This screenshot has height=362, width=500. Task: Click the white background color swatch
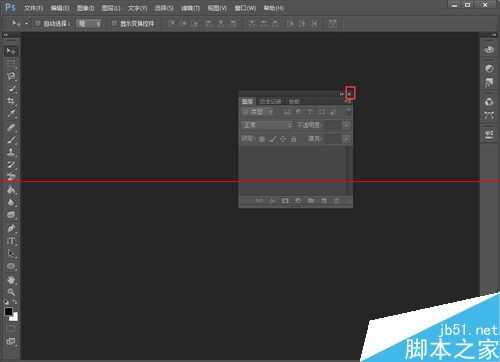[x=15, y=317]
